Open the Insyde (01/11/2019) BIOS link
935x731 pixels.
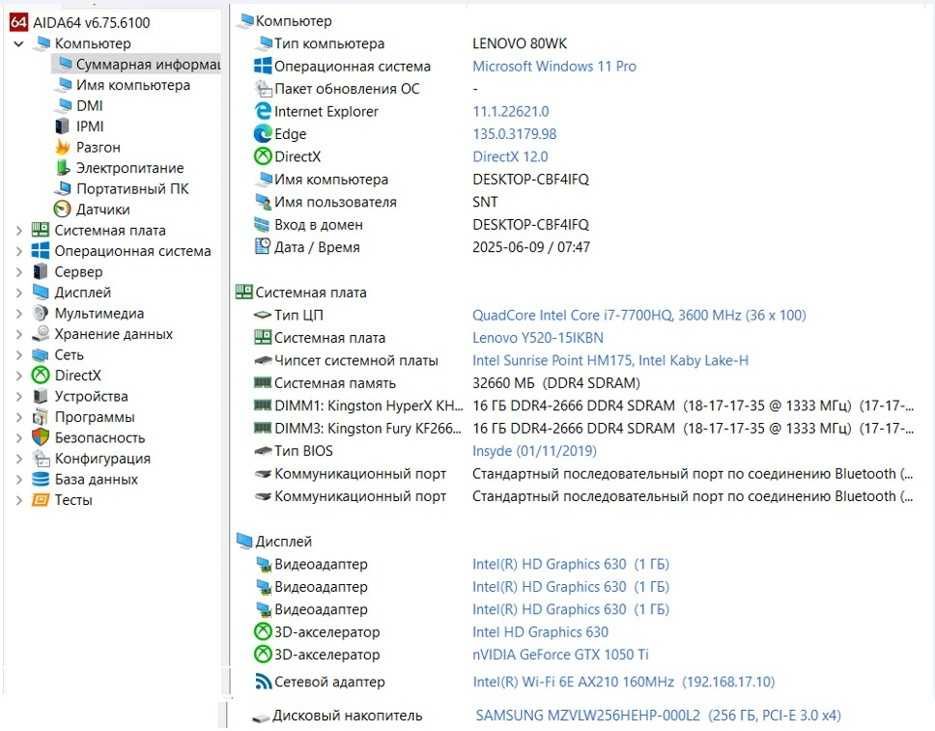click(x=534, y=451)
